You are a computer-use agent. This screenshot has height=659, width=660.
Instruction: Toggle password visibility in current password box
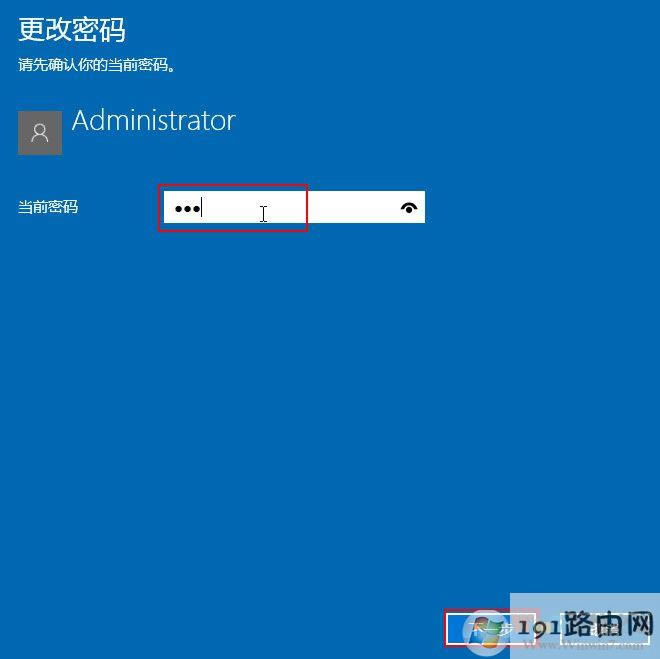coord(409,207)
